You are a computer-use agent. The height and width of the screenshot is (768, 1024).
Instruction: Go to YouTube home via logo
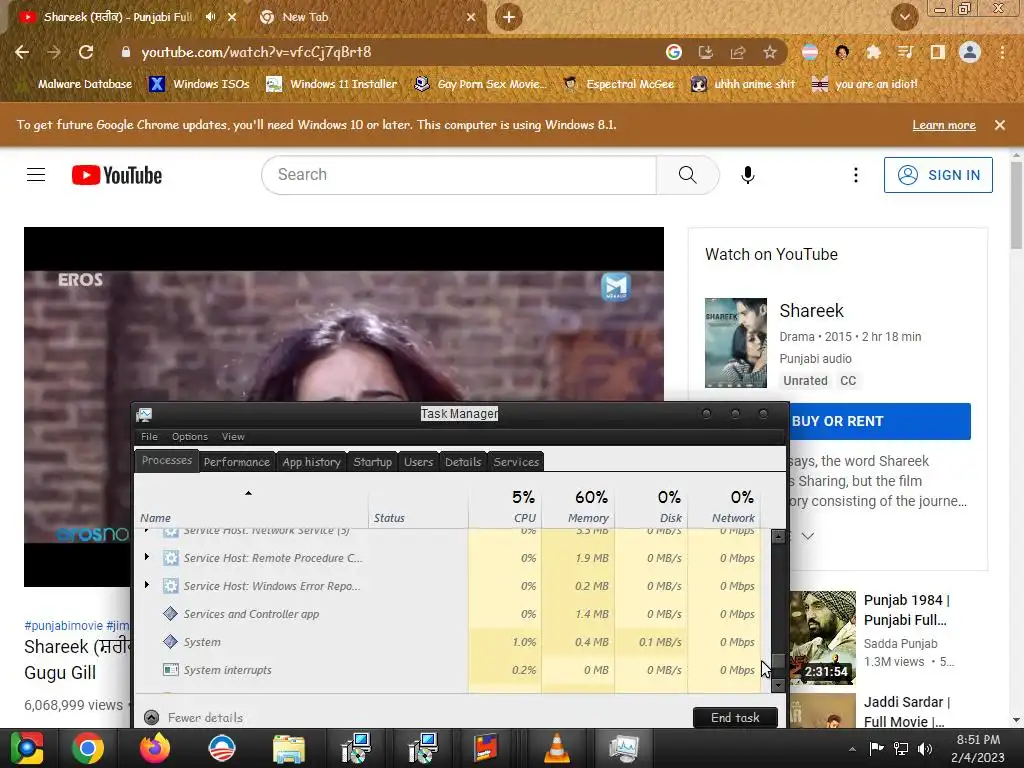[117, 175]
